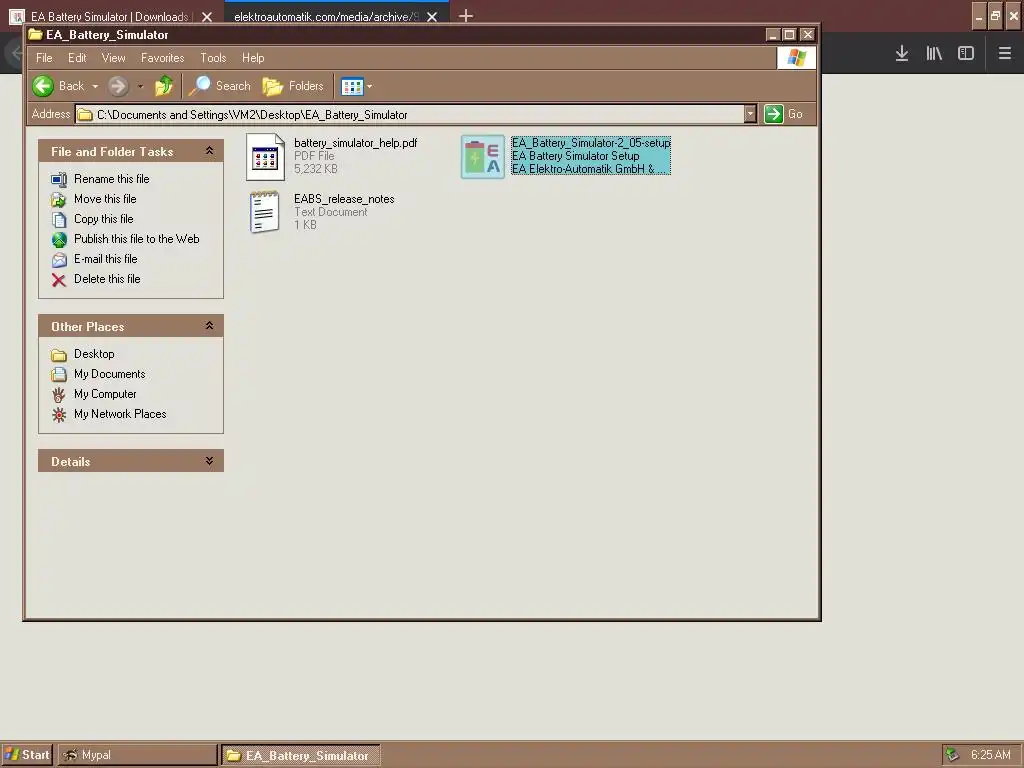Close the EA Battery Simulator Downloads tab
This screenshot has height=768, width=1024.
coord(207,17)
